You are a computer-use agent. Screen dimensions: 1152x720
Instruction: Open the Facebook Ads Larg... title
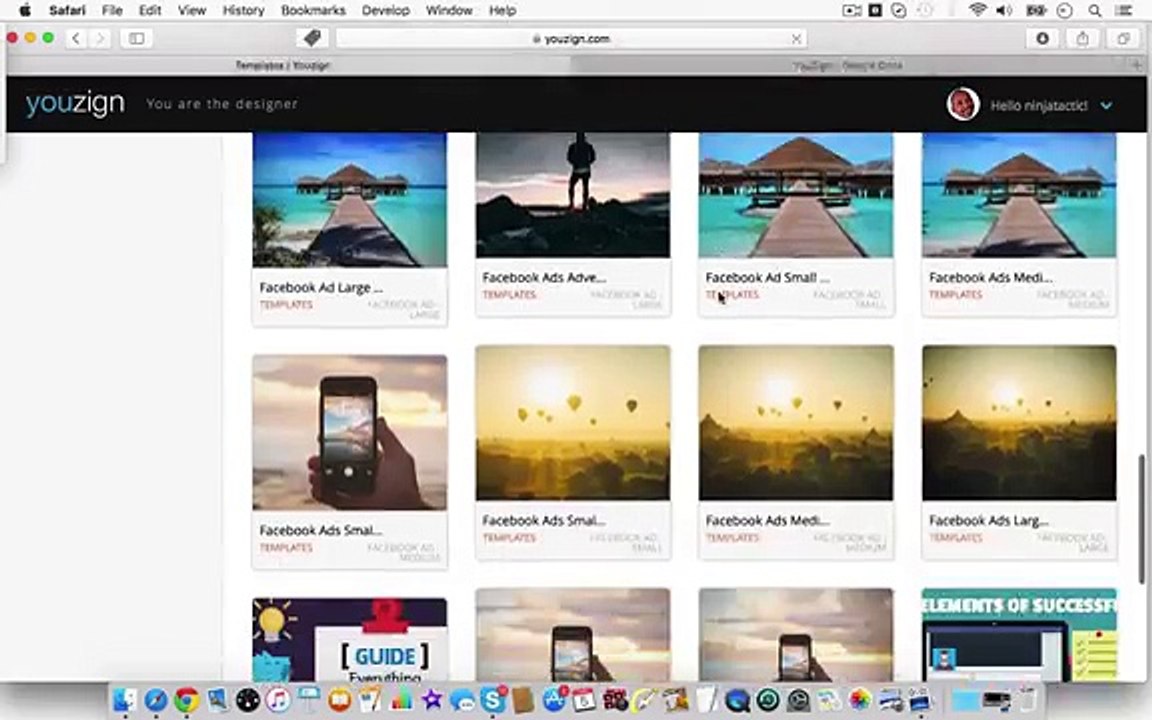(988, 520)
